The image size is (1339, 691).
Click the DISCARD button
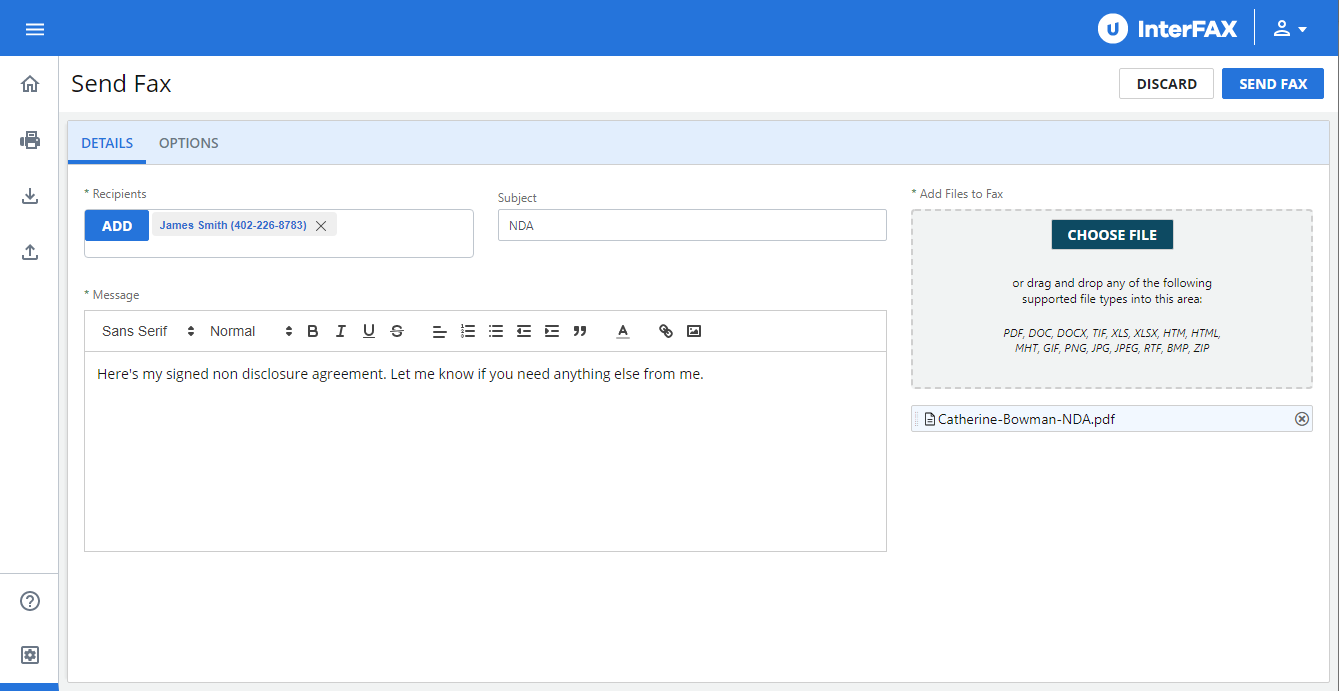pos(1166,84)
